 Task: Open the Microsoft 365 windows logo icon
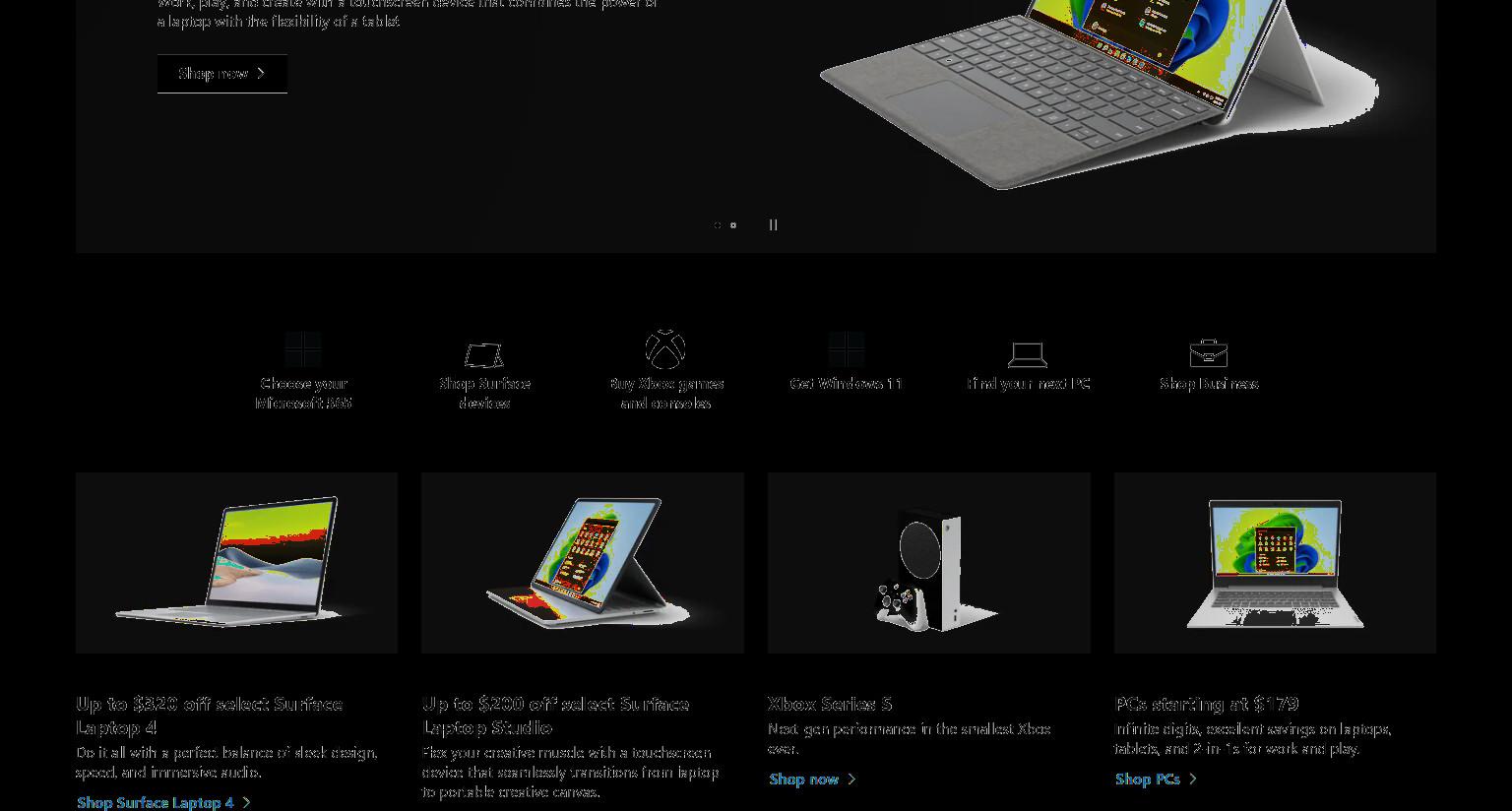(x=303, y=349)
